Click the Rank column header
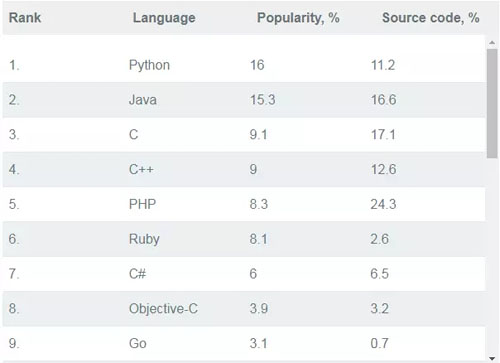The width and height of the screenshot is (500, 363). (x=25, y=18)
